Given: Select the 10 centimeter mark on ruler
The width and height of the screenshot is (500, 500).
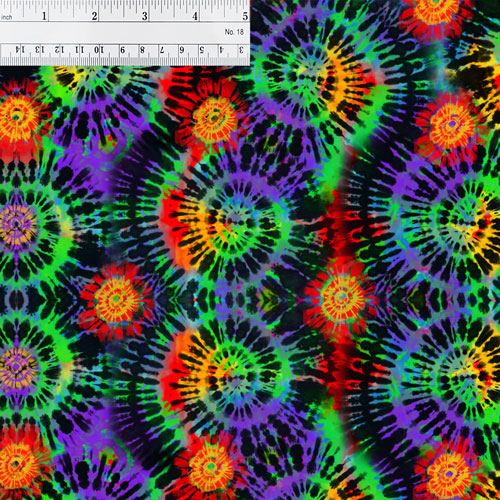Looking at the screenshot, I should 99,50.
